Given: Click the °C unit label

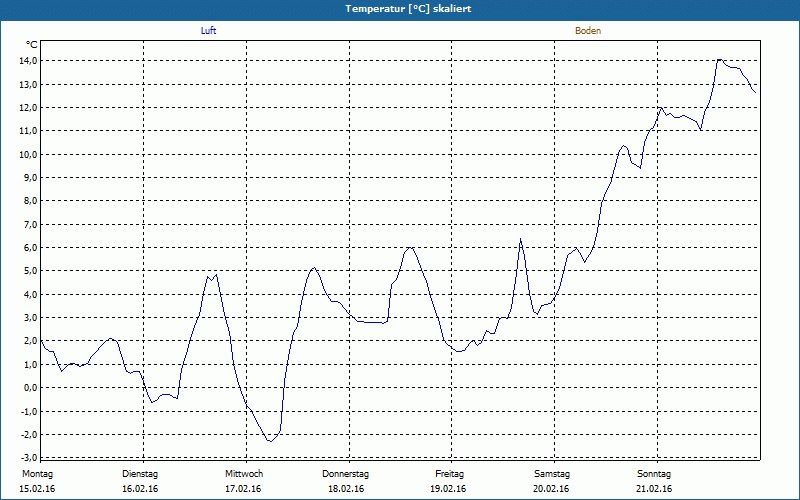Looking at the screenshot, I should point(32,45).
